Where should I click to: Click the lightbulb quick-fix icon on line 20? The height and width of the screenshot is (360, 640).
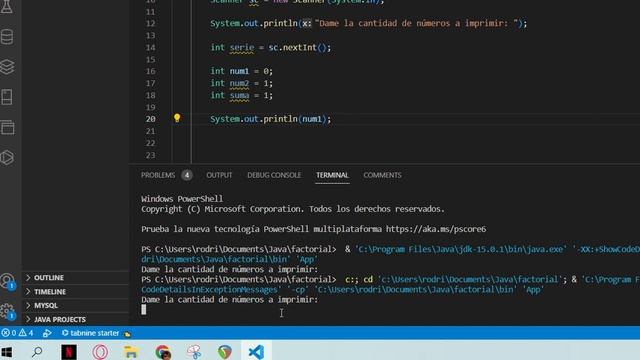(177, 118)
